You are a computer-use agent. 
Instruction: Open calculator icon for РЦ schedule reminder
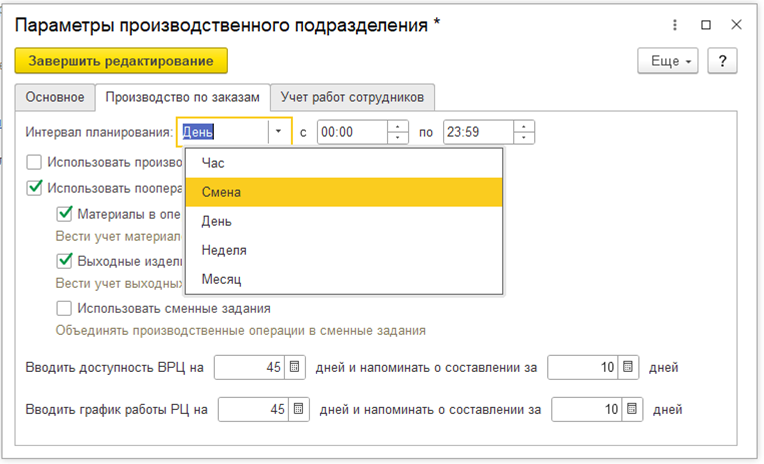[632, 409]
